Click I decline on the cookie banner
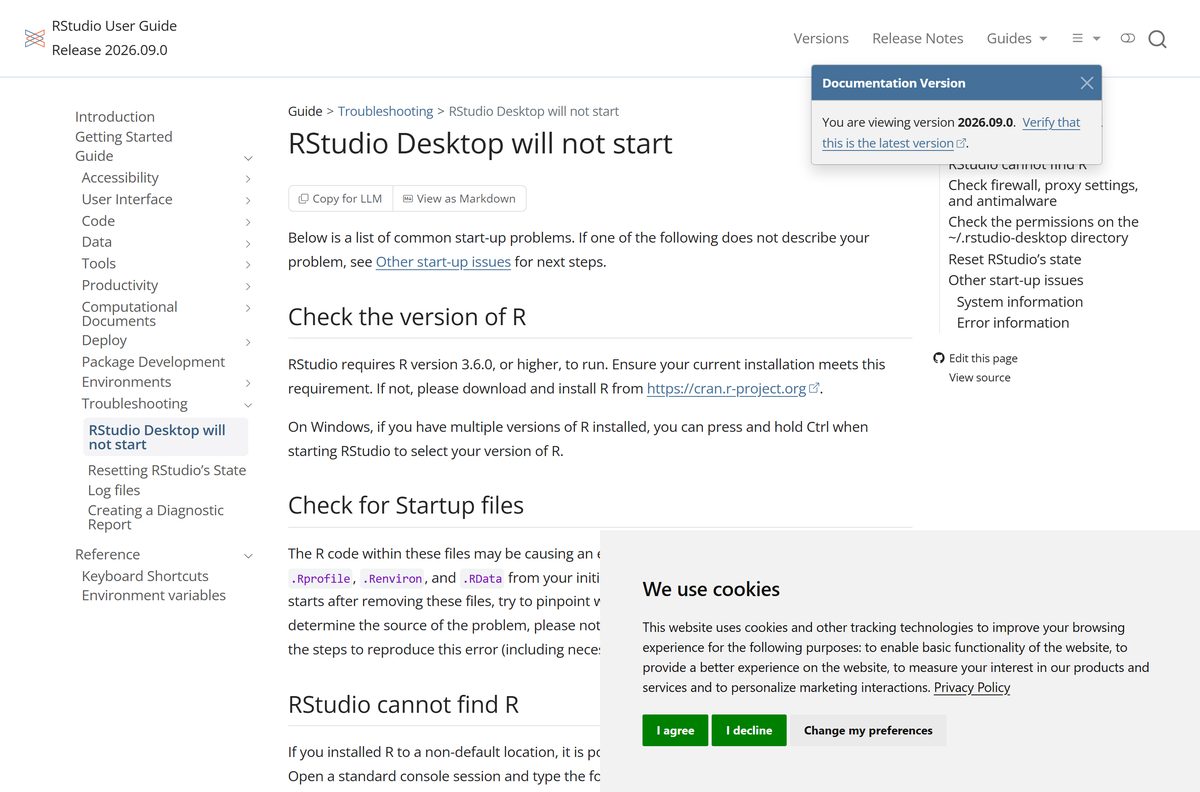 pyautogui.click(x=749, y=730)
